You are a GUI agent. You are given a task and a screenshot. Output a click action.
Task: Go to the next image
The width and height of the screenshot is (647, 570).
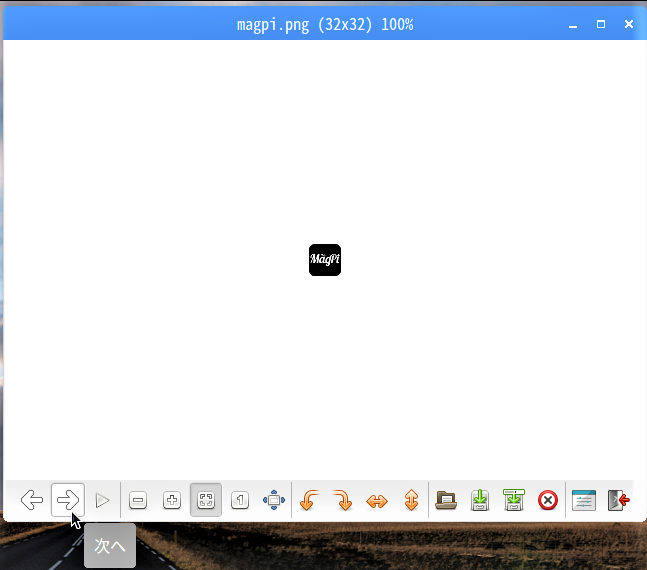(x=68, y=500)
